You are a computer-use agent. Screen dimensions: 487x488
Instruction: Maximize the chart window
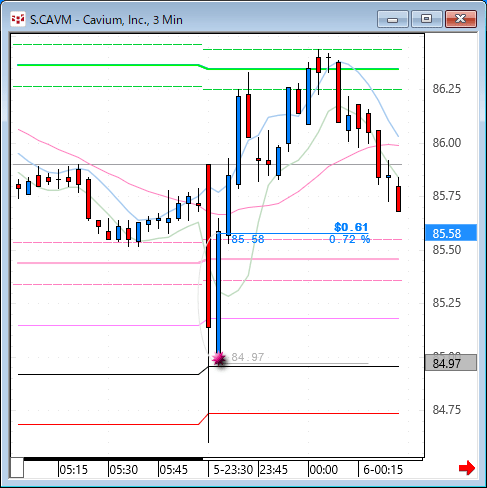[x=426, y=19]
